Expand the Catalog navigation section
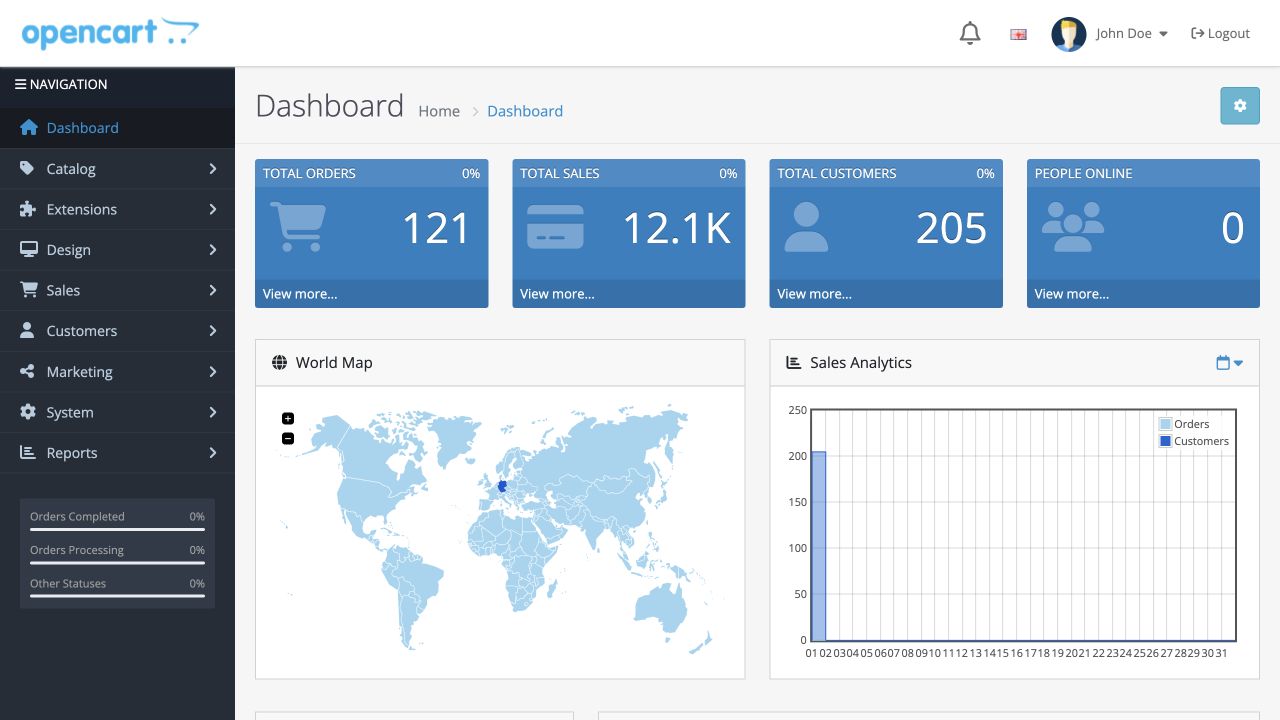 point(118,169)
